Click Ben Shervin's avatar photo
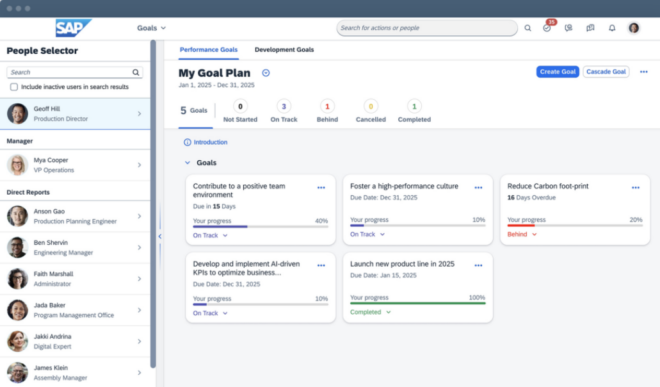The height and width of the screenshot is (387, 660). coord(17,247)
